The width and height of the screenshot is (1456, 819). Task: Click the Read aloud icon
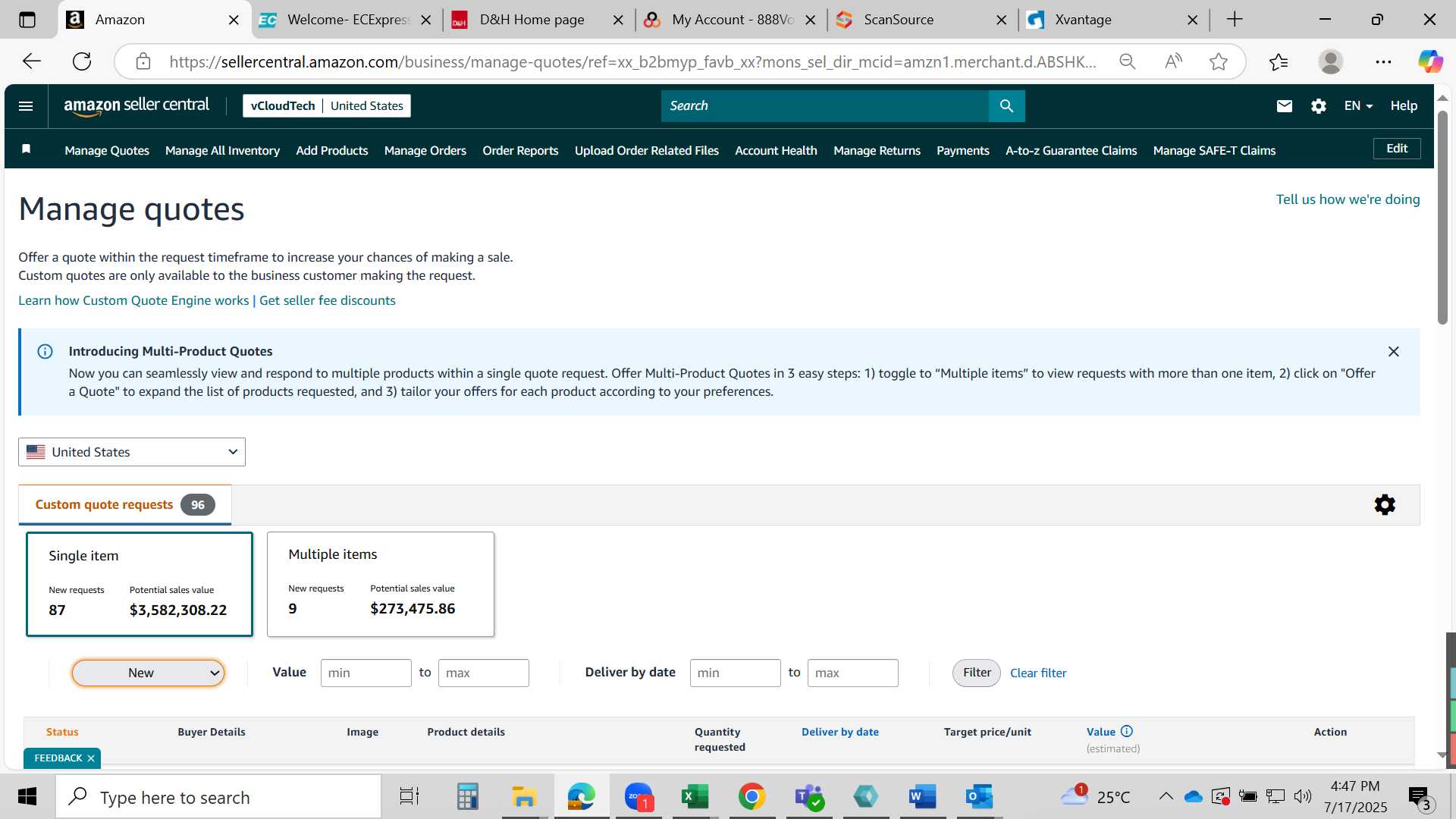coord(1173,61)
